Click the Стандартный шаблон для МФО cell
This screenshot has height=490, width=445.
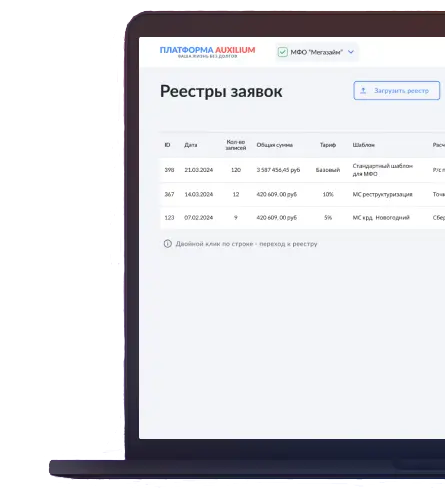pyautogui.click(x=383, y=170)
